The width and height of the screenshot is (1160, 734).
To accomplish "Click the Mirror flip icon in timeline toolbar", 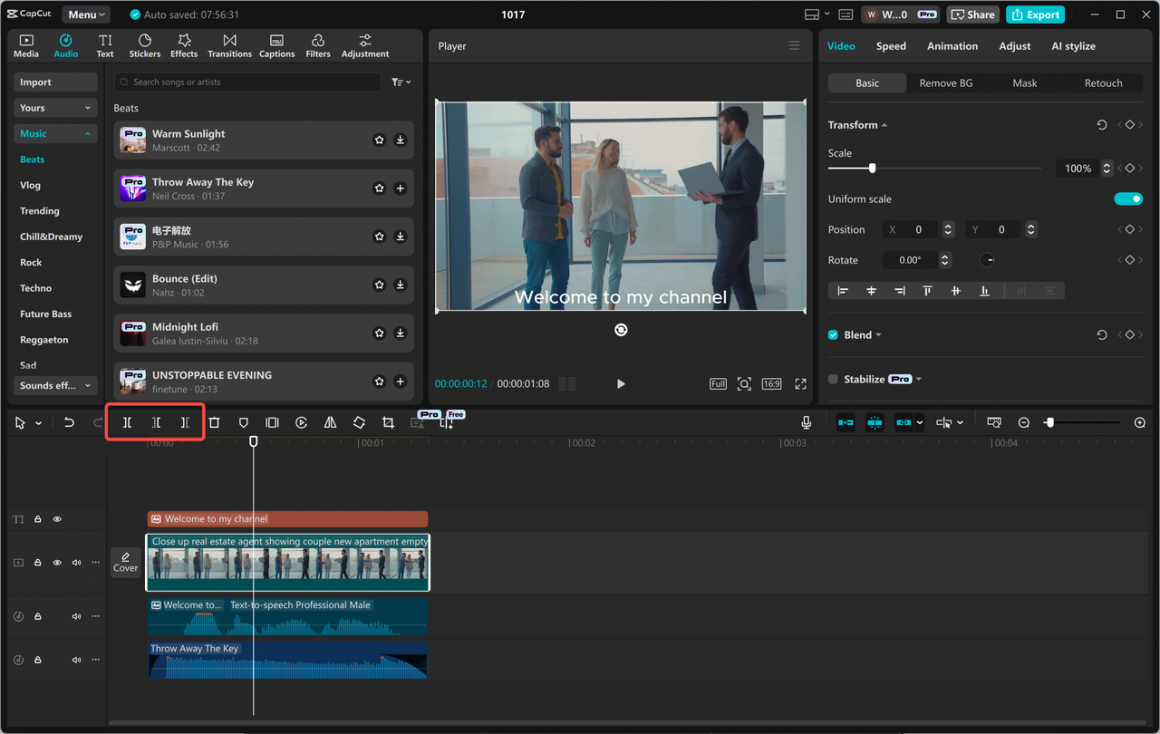I will (330, 423).
